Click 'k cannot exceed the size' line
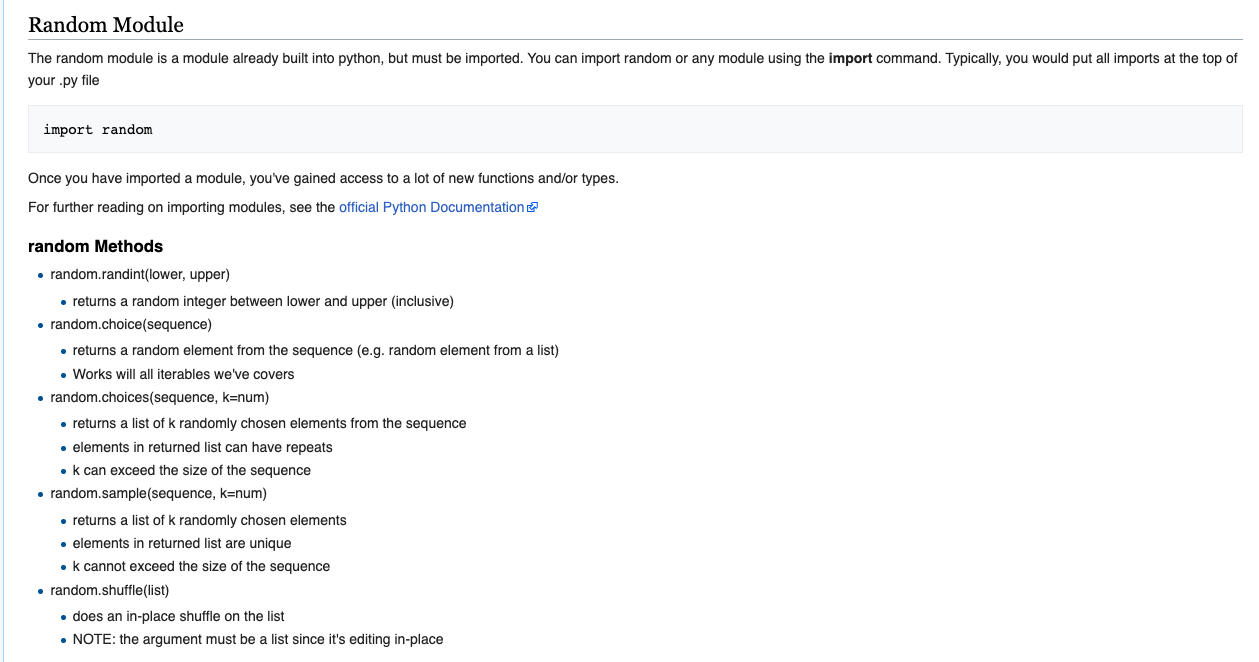1259x662 pixels. coord(201,566)
